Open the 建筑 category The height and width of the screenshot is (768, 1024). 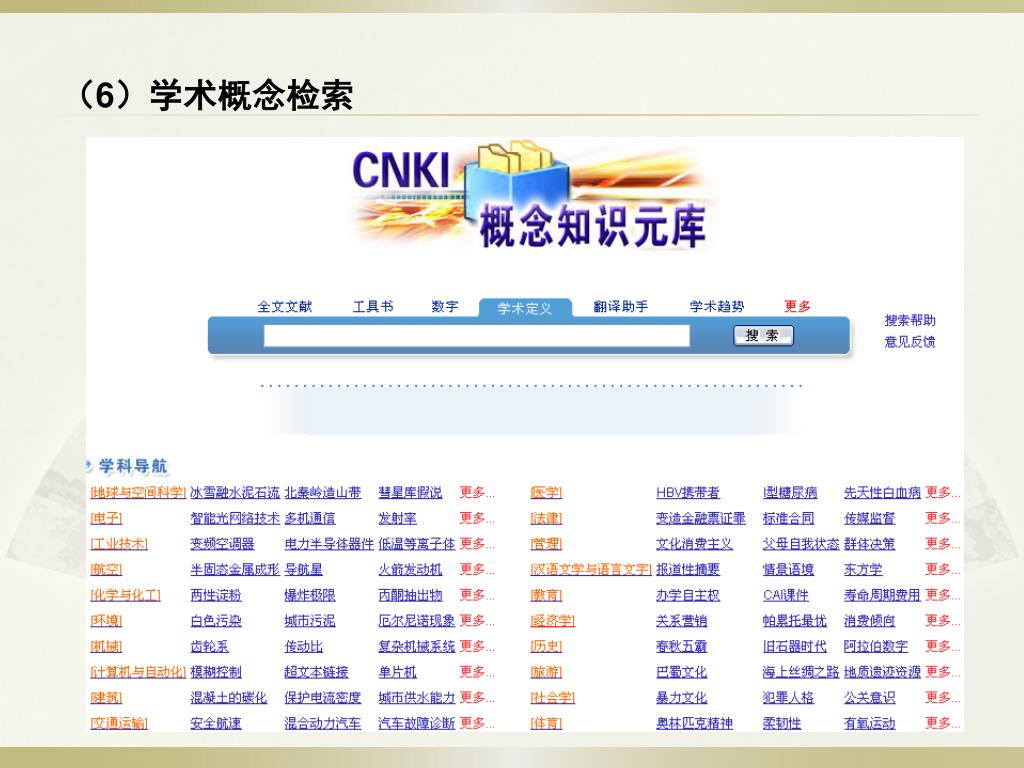[x=106, y=698]
